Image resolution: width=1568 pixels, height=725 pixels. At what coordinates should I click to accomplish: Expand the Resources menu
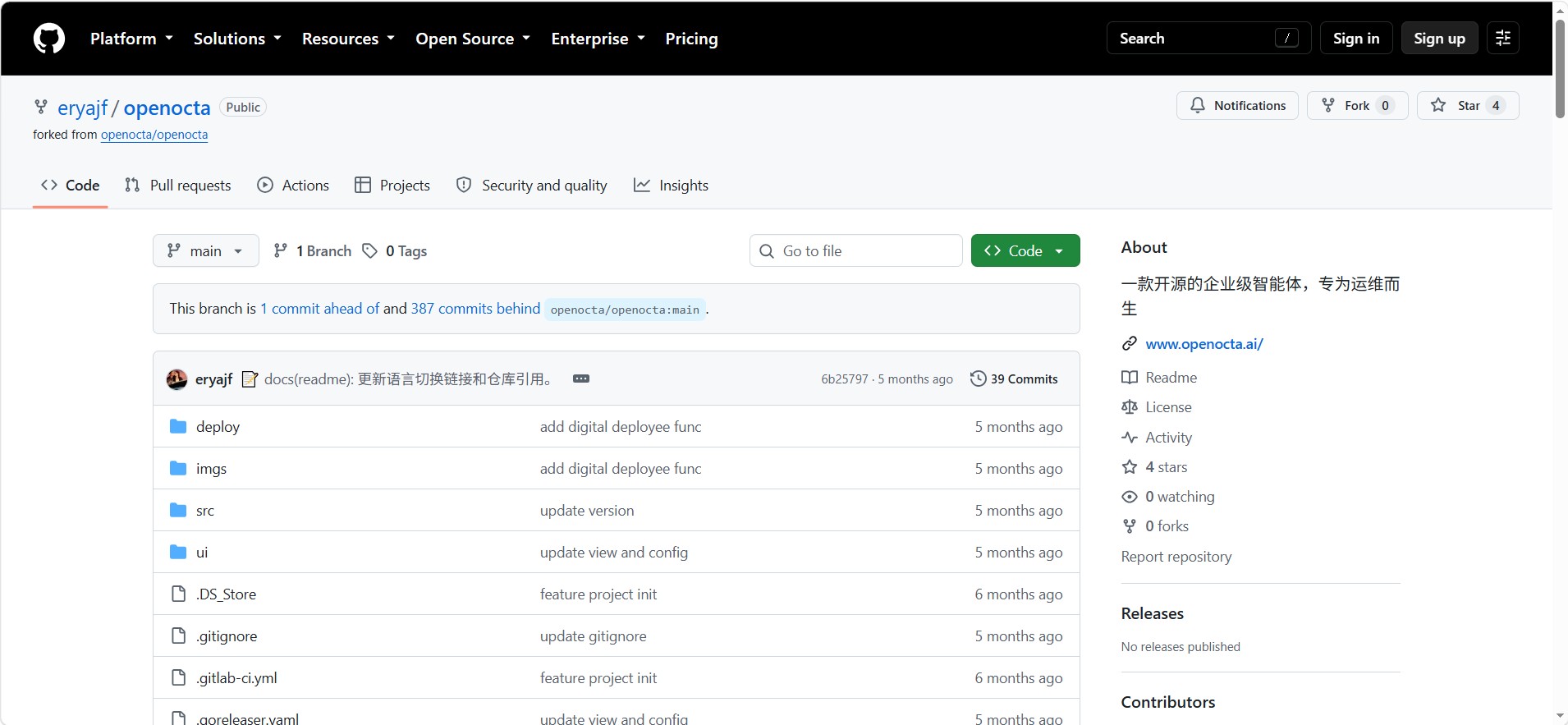click(348, 39)
